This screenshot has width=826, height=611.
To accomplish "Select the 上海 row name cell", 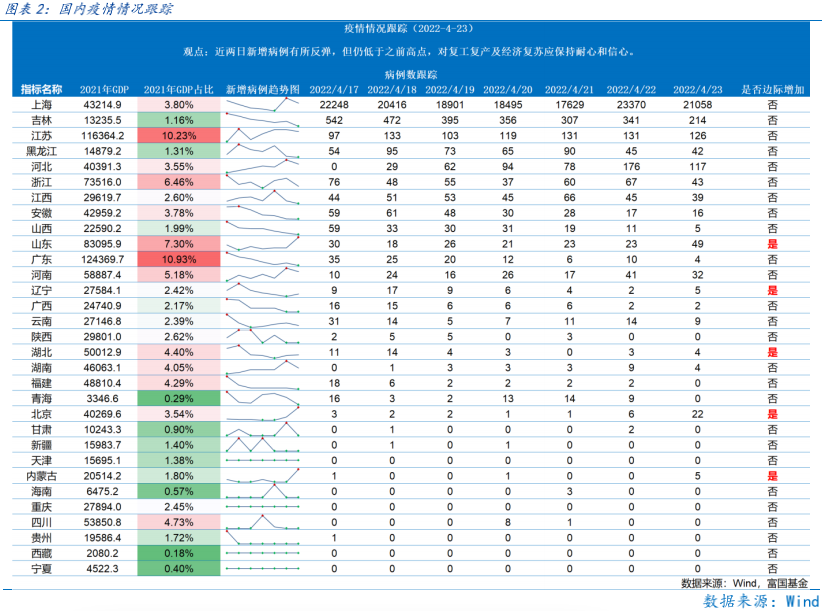I will tap(41, 105).
